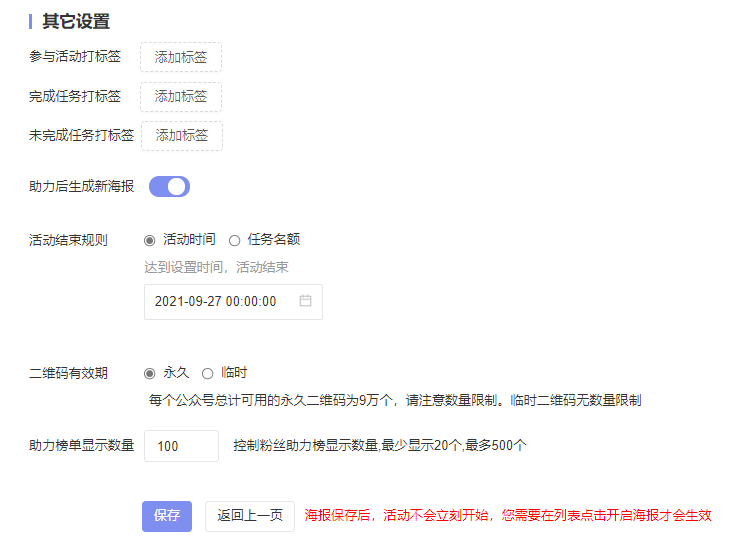Go back with 返回上一页 button
Image resolution: width=745 pixels, height=542 pixels.
pyautogui.click(x=250, y=516)
